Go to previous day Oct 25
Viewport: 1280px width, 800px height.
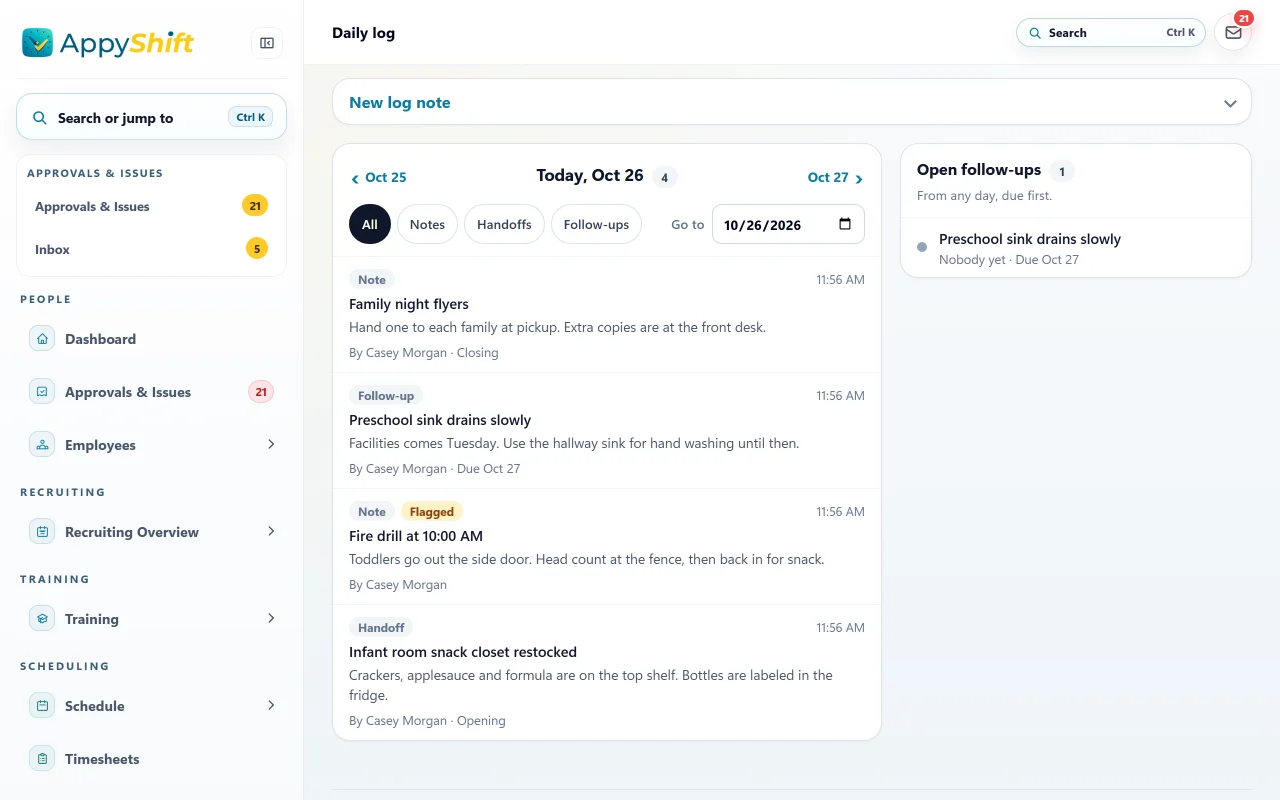(378, 177)
